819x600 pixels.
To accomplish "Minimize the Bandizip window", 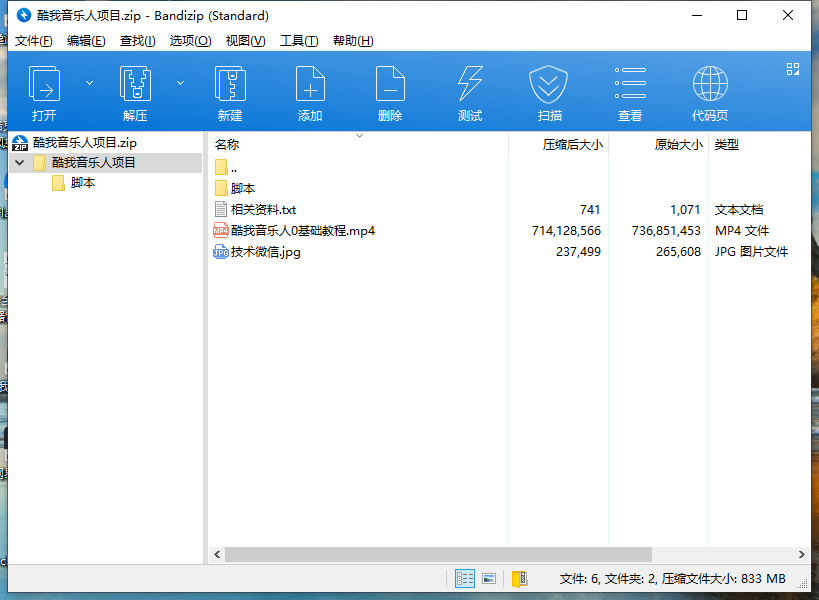I will coord(697,15).
